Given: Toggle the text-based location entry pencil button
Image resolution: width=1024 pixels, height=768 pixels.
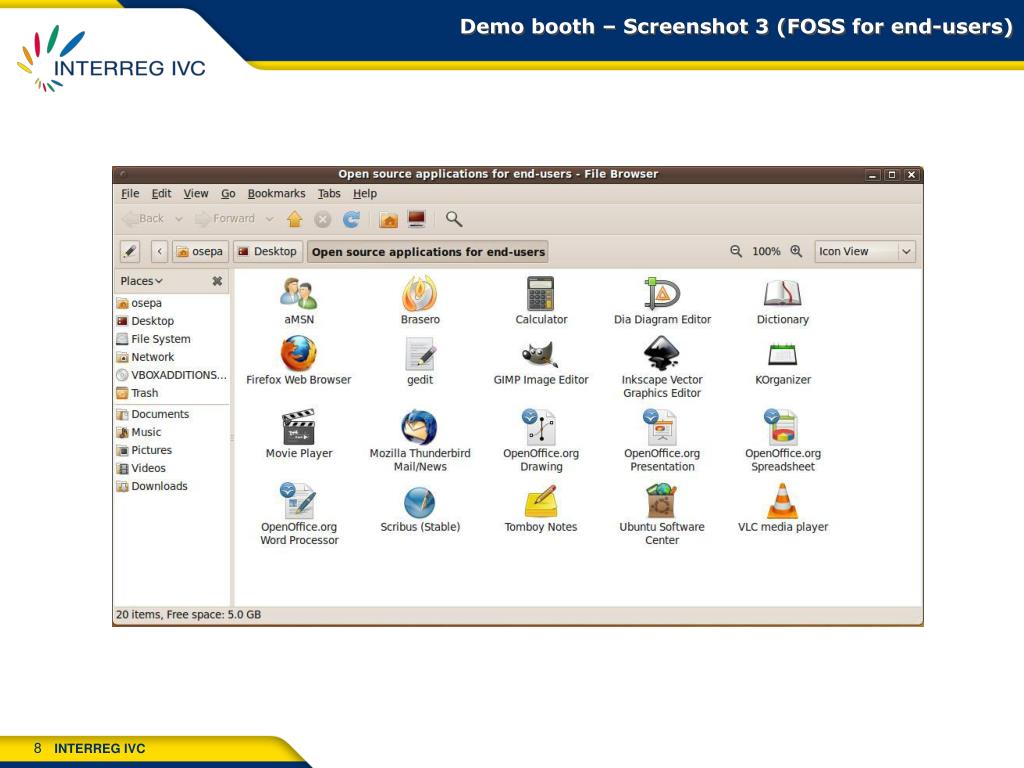Looking at the screenshot, I should point(130,252).
